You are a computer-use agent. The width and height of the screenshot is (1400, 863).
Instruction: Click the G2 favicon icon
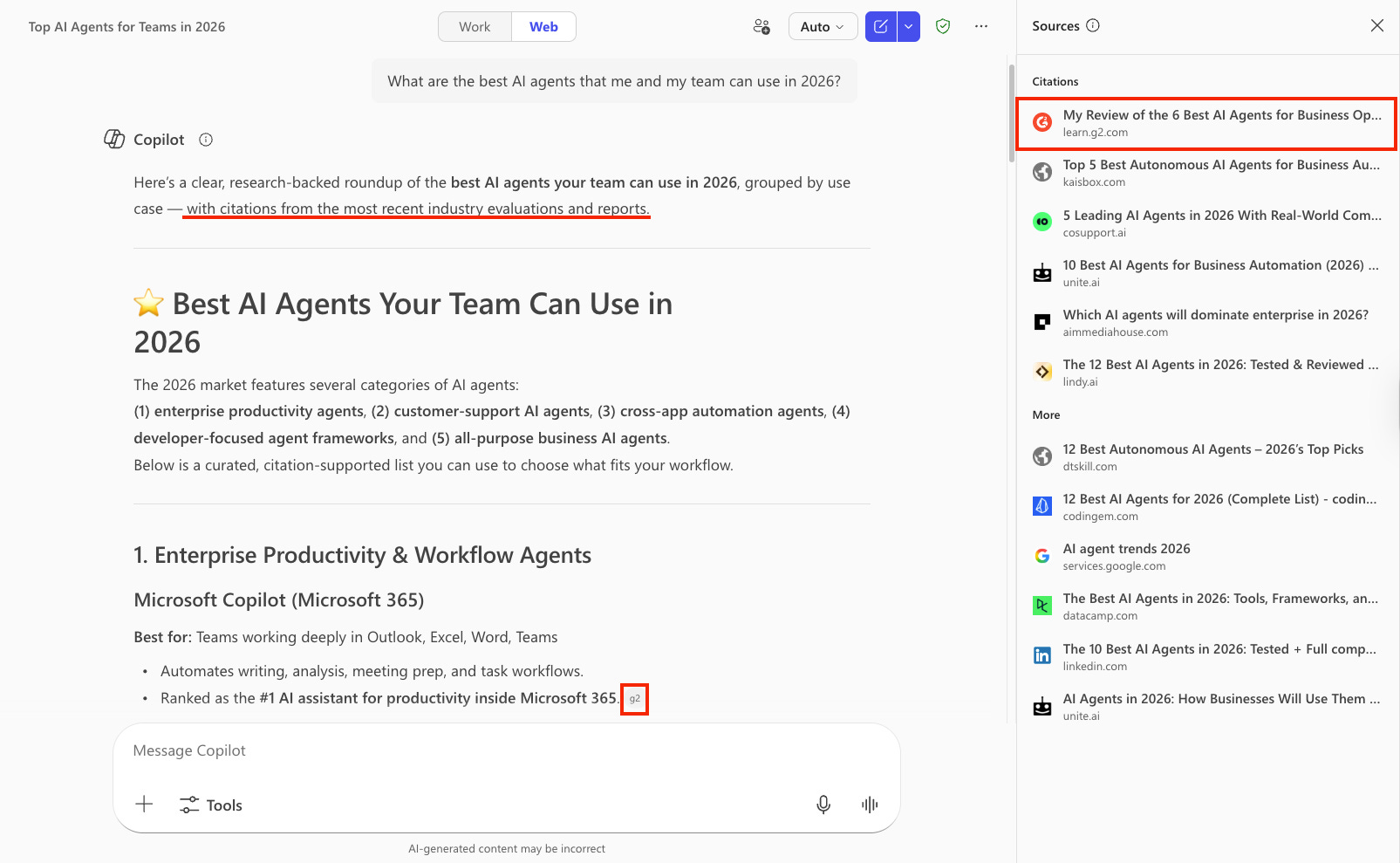point(1042,123)
